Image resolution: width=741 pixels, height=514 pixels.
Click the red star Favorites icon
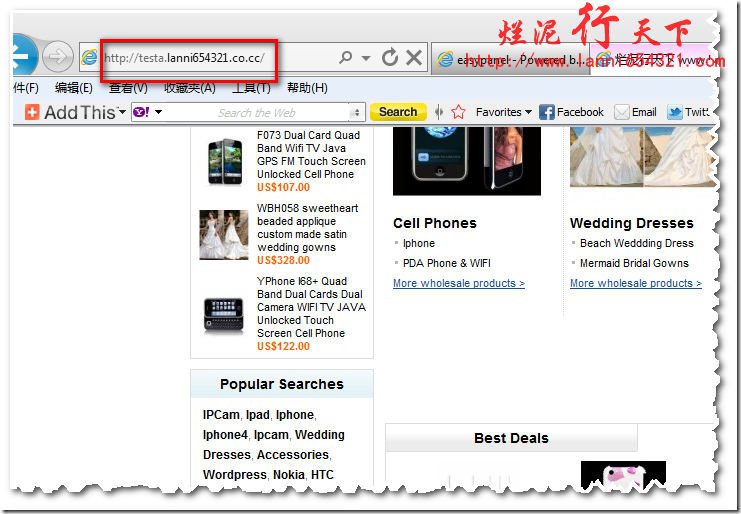coord(458,112)
